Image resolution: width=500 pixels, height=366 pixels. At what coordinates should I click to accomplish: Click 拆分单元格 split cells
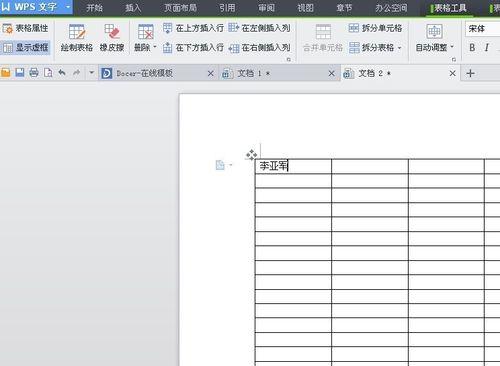click(375, 28)
